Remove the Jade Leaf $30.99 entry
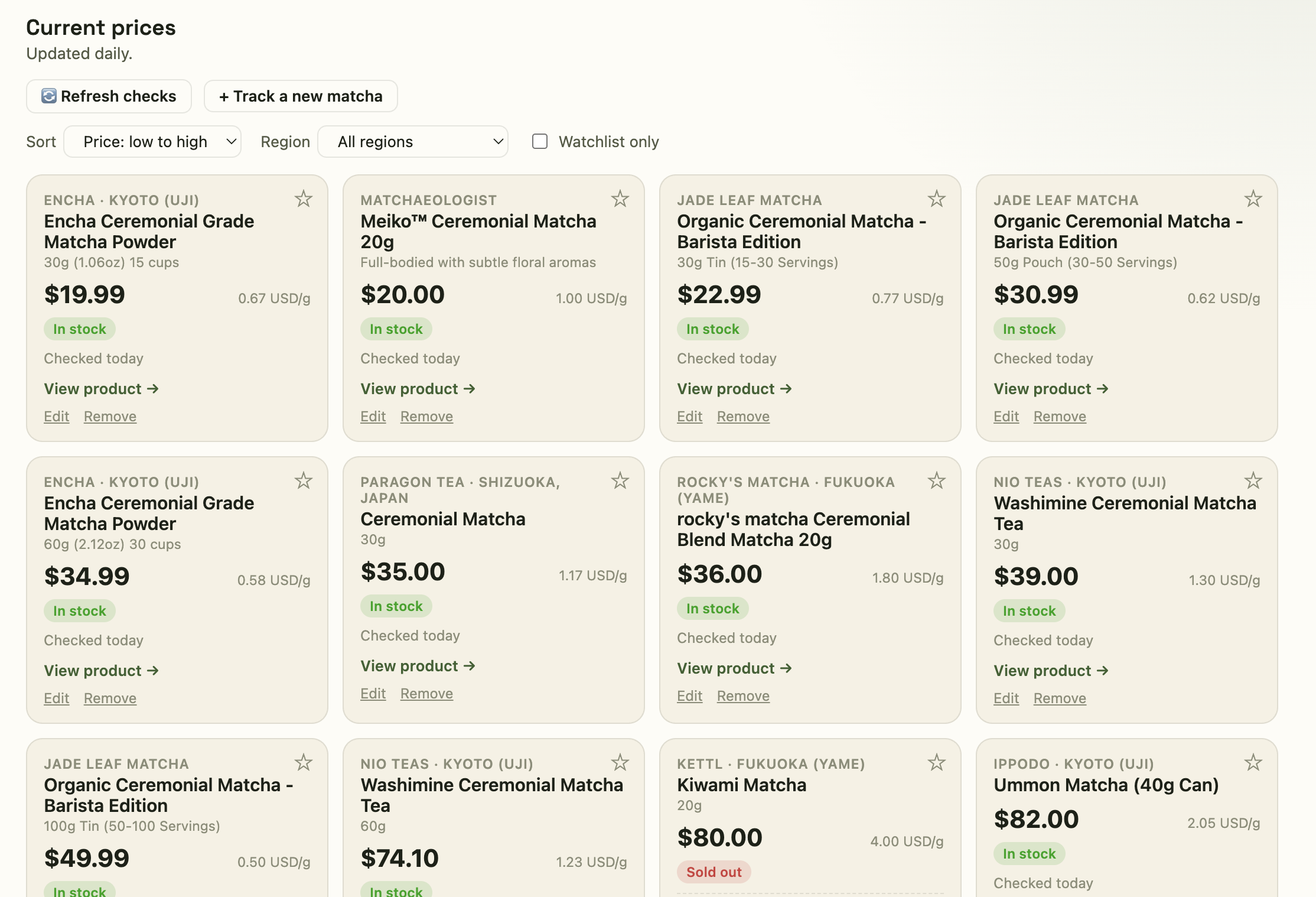 coord(1060,417)
